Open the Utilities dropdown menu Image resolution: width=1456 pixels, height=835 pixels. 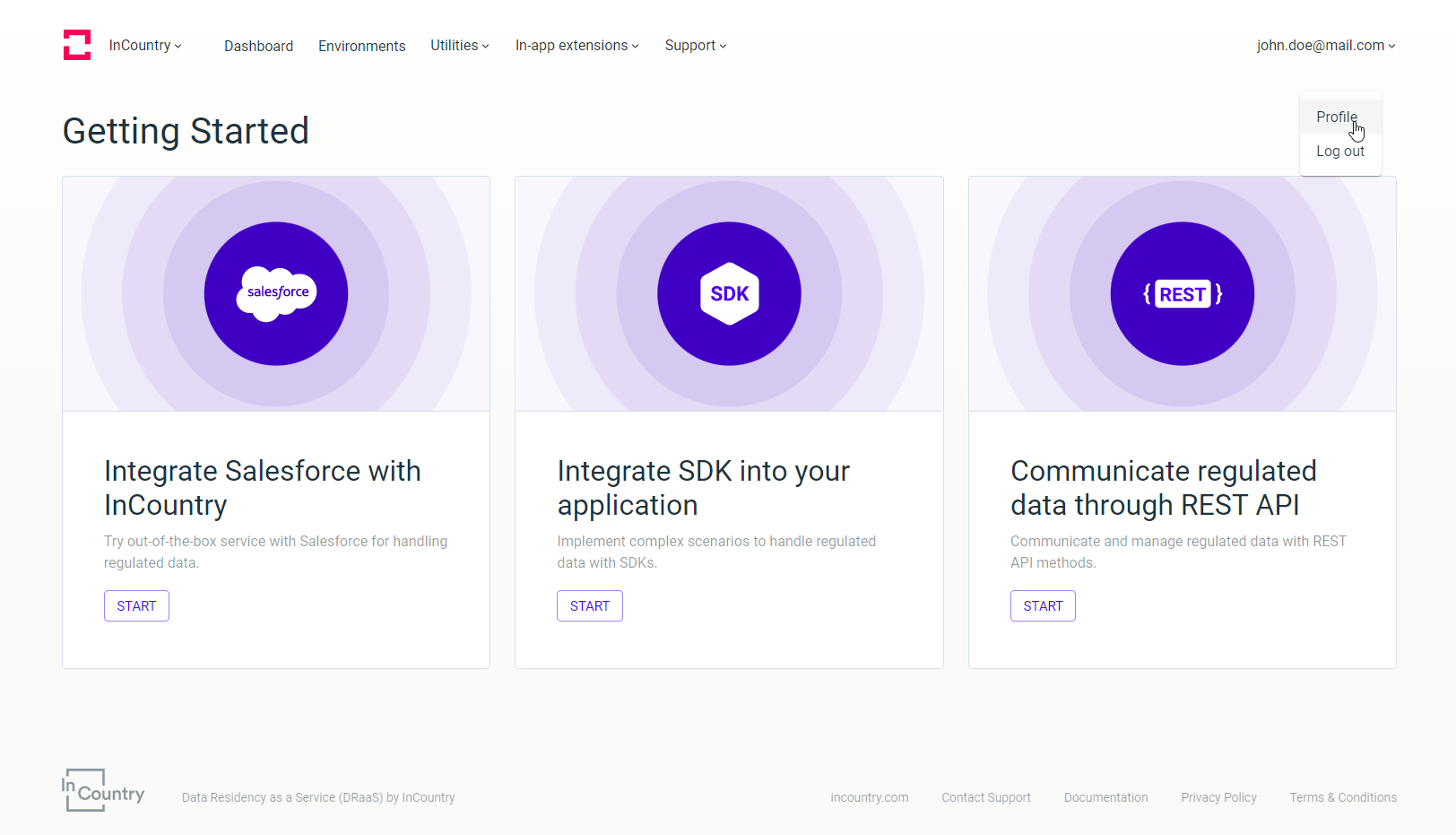pos(459,46)
